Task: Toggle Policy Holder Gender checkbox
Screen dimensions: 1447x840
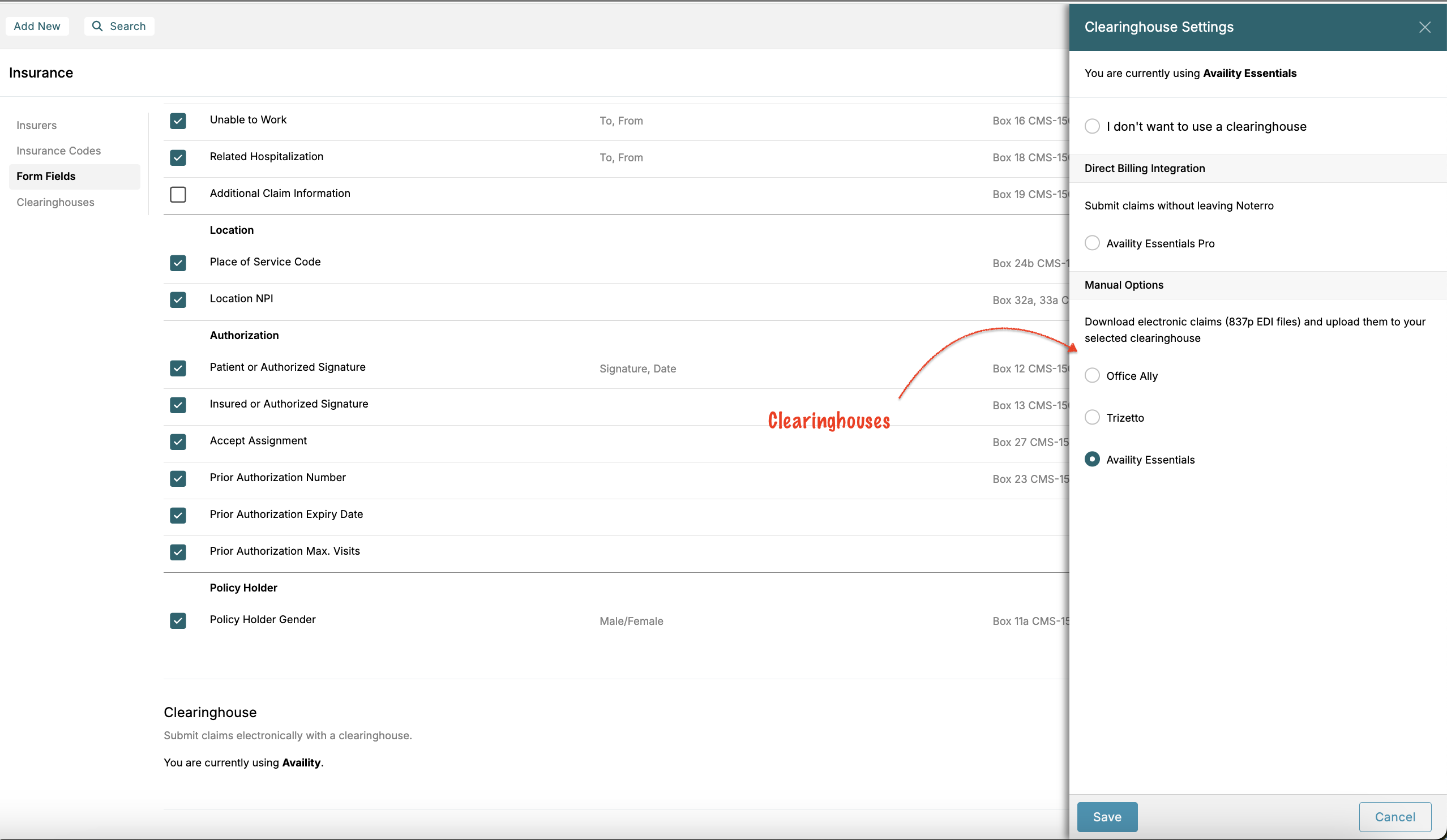Action: click(178, 620)
